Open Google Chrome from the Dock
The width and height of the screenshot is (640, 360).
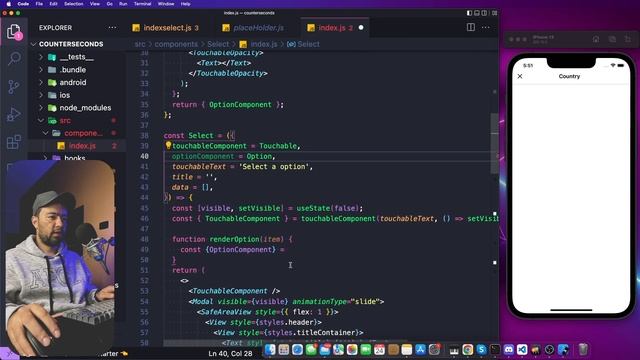tap(468, 349)
